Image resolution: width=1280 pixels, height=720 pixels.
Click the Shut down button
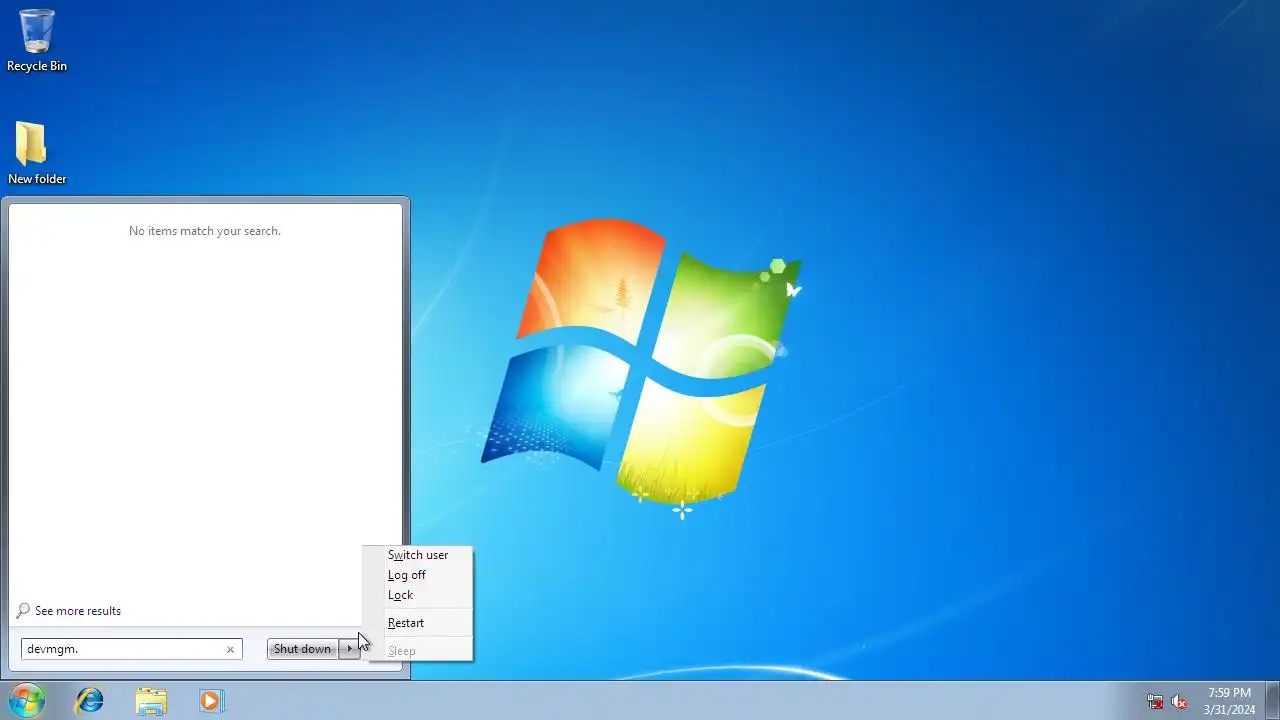[x=302, y=649]
